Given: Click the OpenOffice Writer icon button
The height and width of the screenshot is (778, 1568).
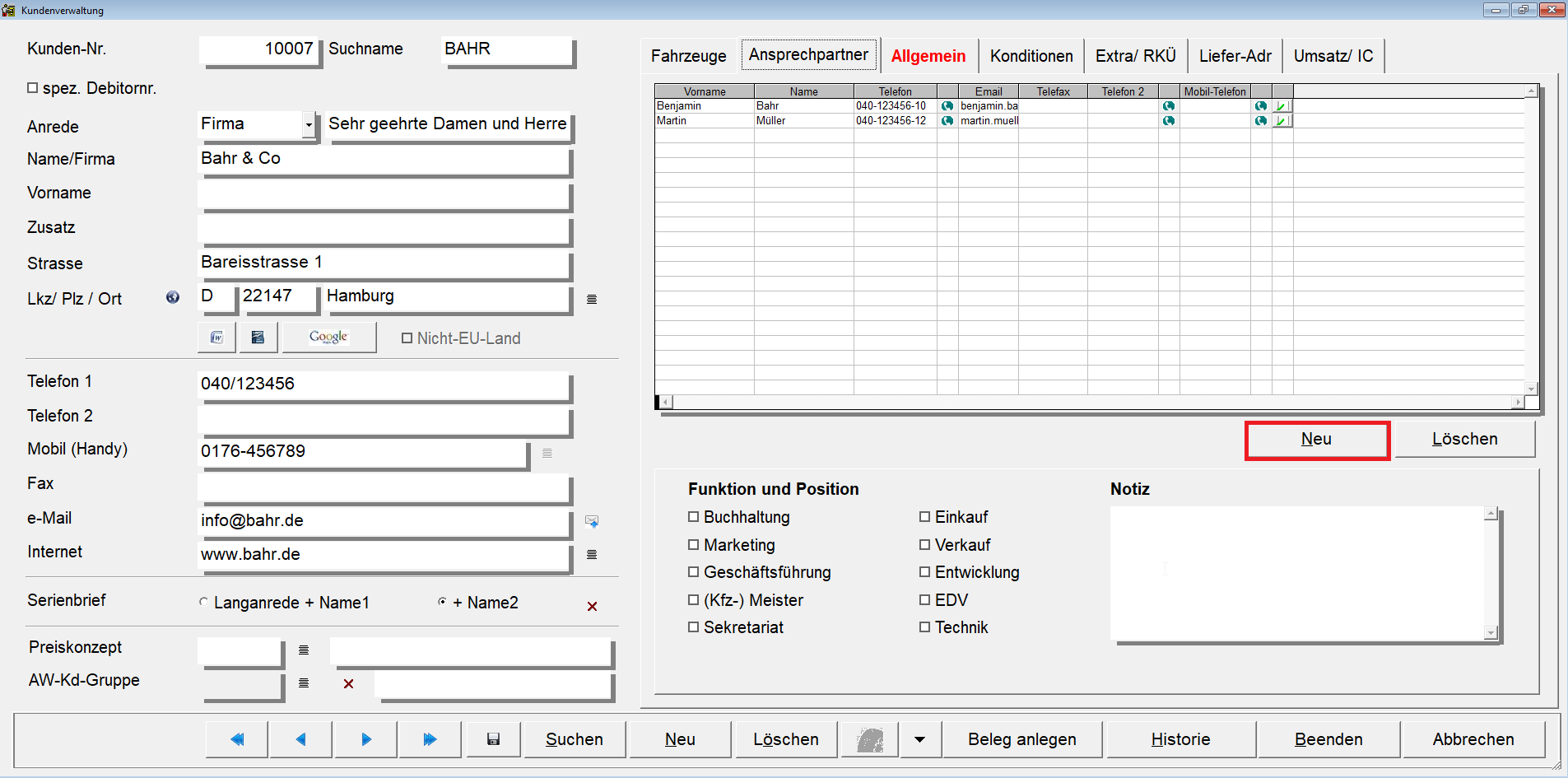Looking at the screenshot, I should [258, 338].
